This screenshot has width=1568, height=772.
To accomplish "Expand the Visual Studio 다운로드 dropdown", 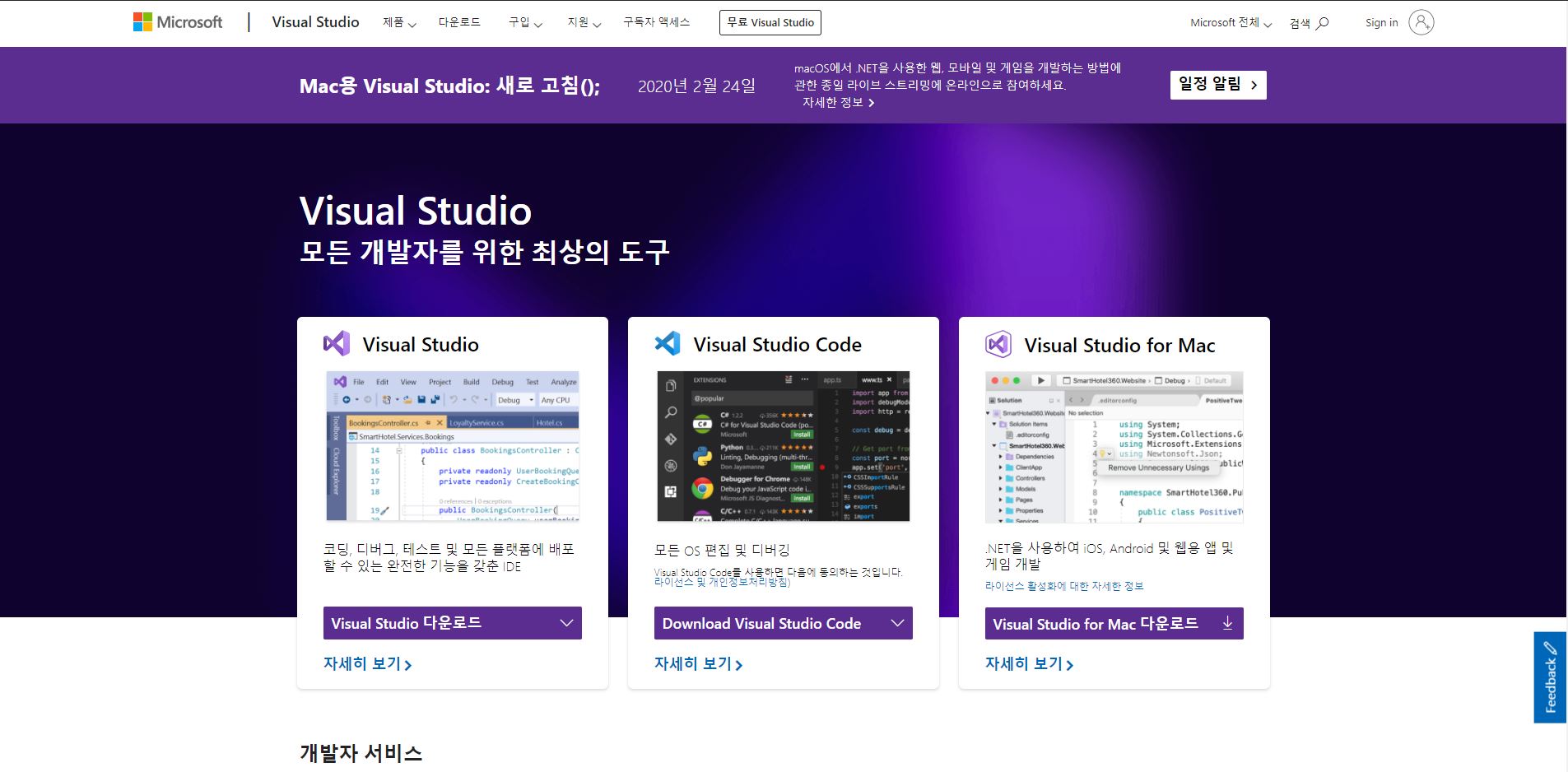I will tap(453, 623).
